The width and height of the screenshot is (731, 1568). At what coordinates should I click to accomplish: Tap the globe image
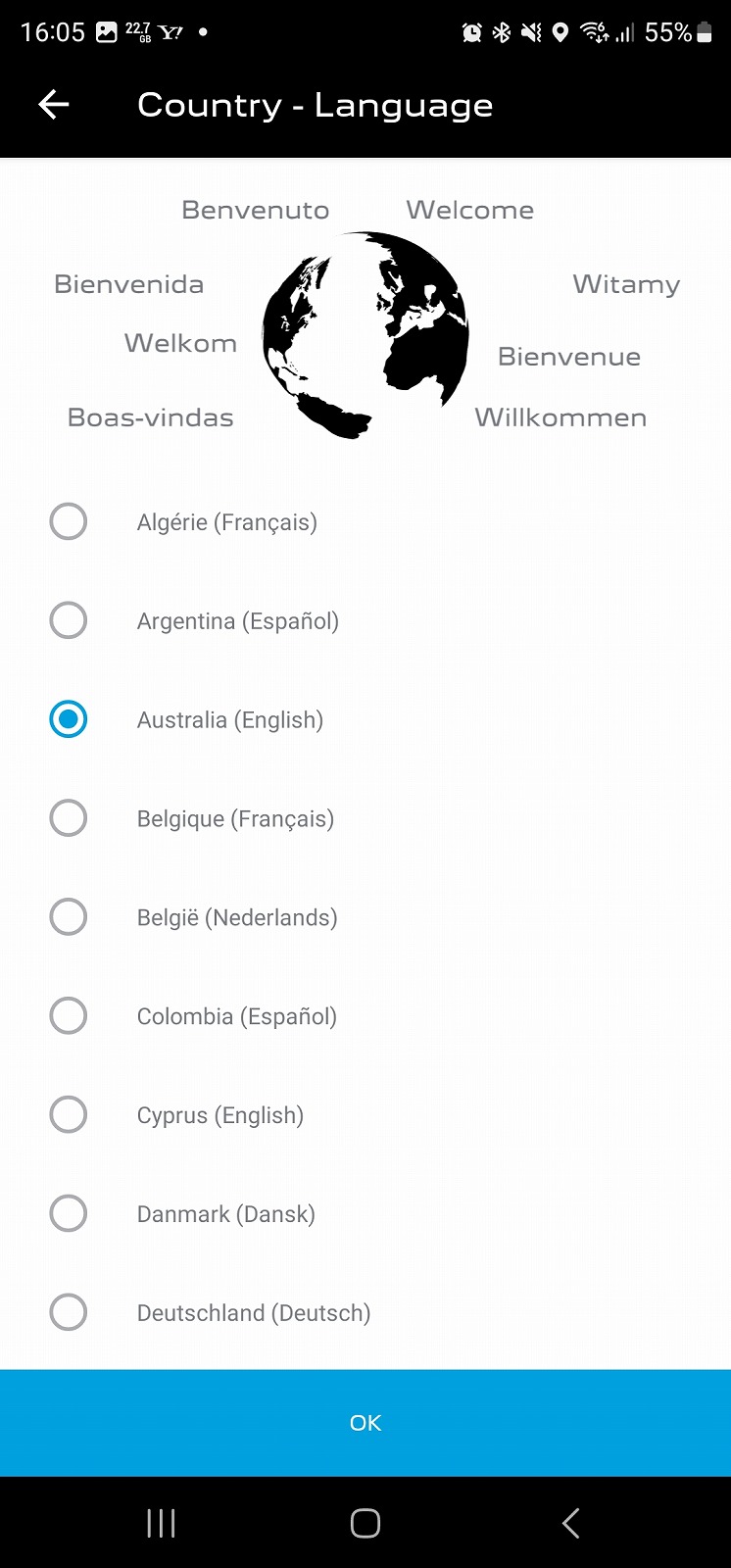[x=365, y=334]
